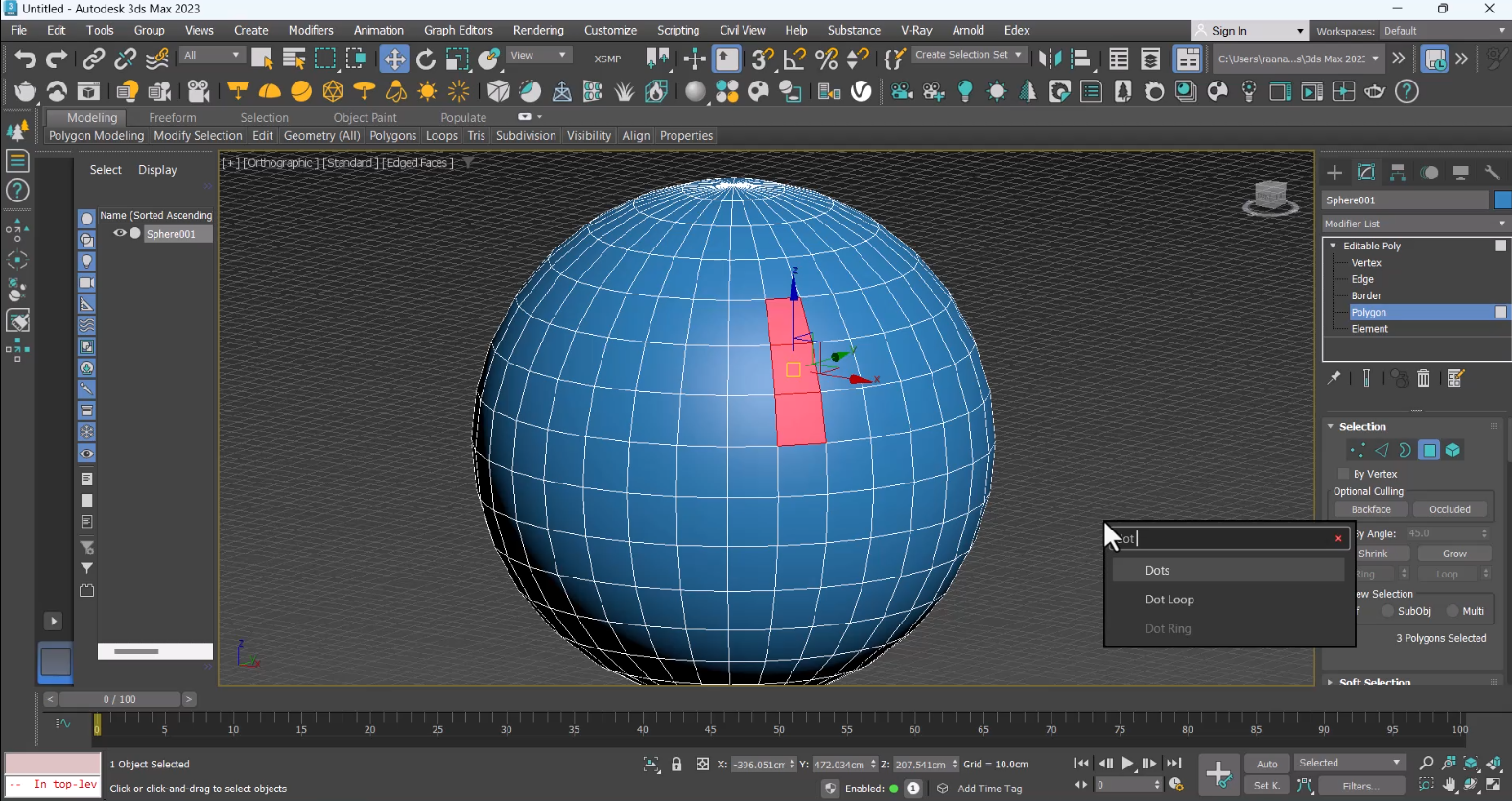Choose Dot Loop from search results

[x=1169, y=600]
